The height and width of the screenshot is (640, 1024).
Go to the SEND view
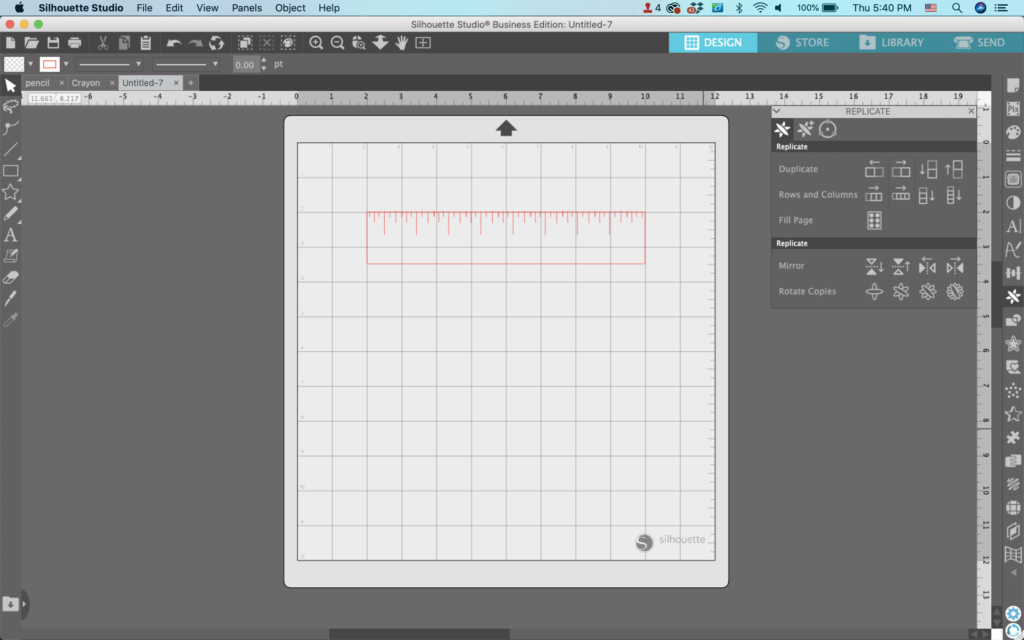click(x=980, y=42)
